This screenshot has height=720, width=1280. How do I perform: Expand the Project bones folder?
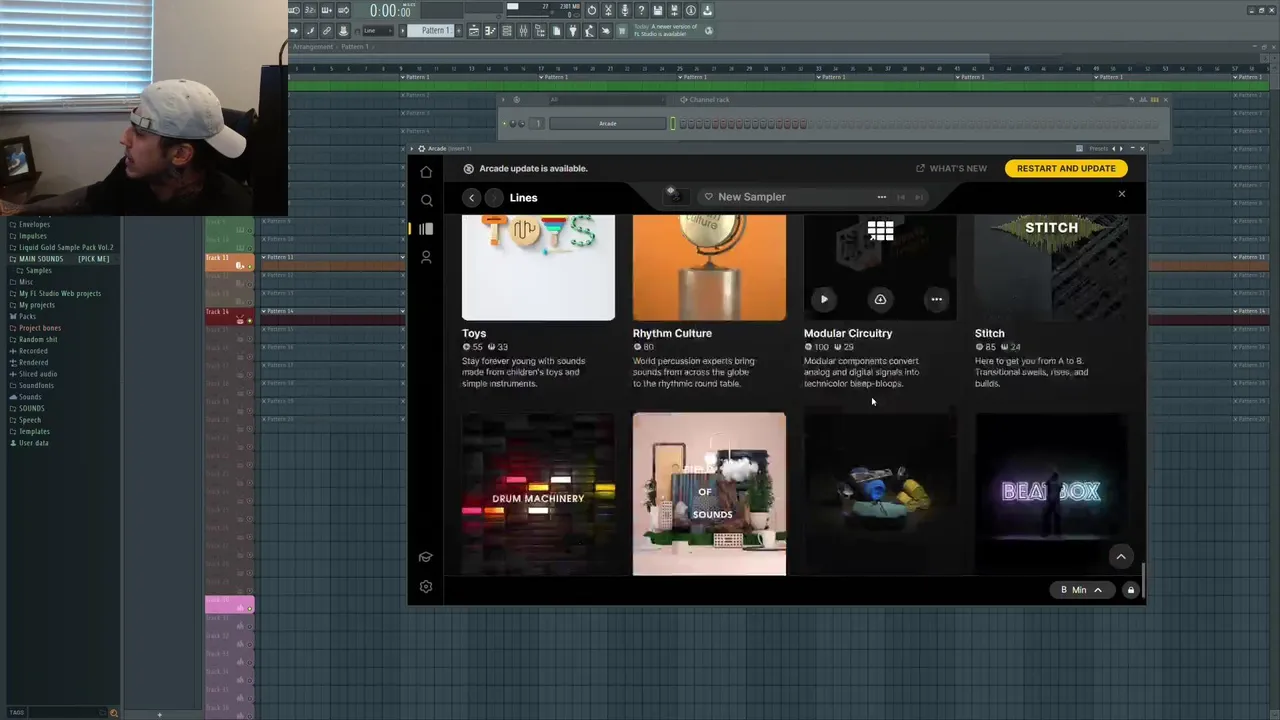click(x=39, y=328)
